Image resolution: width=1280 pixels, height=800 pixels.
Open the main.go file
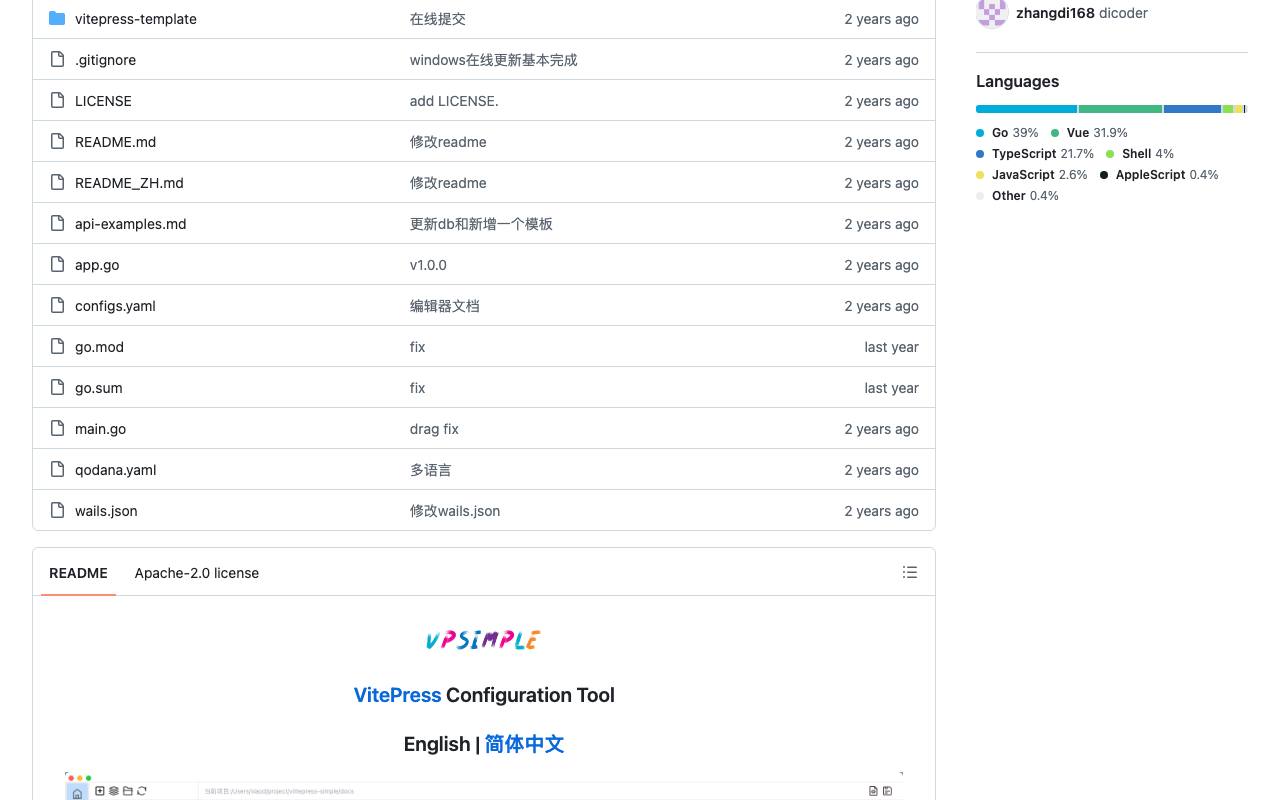point(100,429)
